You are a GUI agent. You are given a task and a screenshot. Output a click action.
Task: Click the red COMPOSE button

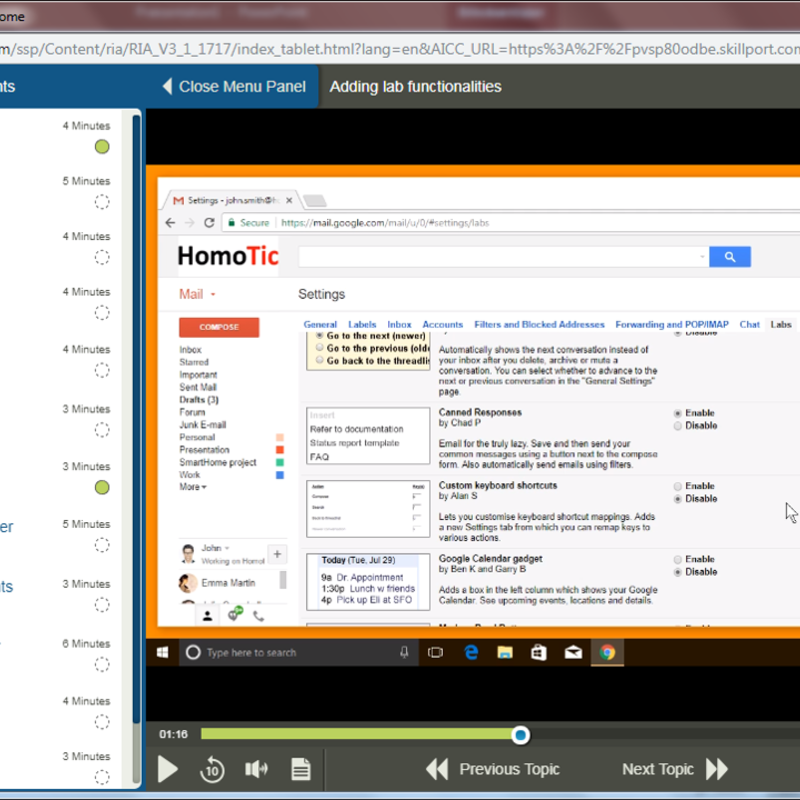pos(219,327)
